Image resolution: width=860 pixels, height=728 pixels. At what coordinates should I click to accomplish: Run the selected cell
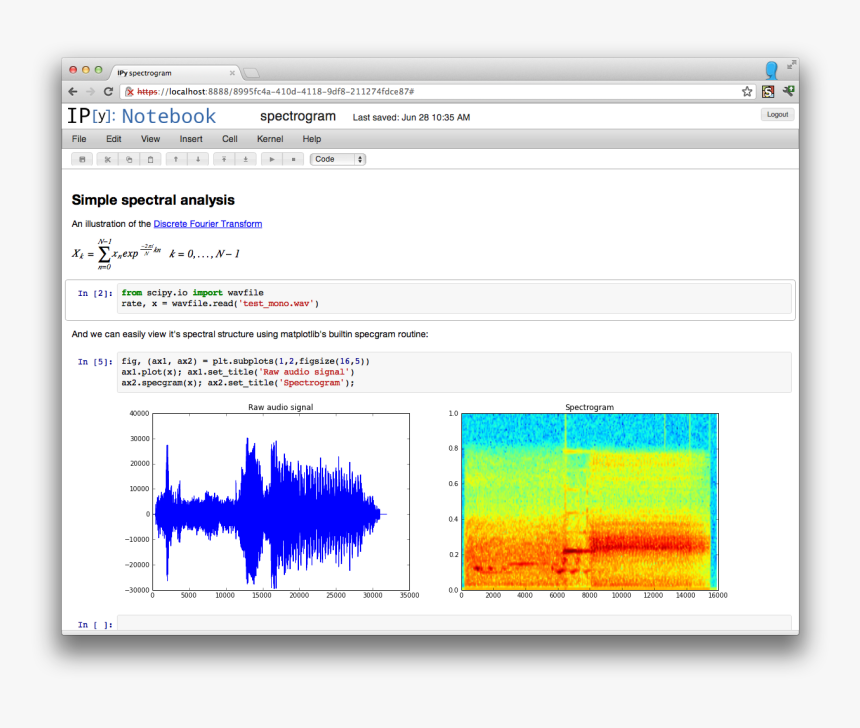click(271, 158)
